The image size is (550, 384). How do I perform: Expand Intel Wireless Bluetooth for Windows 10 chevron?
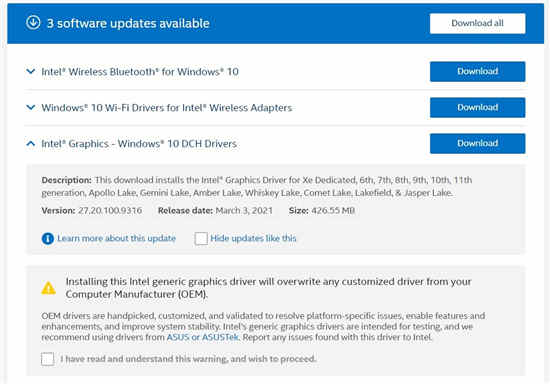[x=31, y=72]
